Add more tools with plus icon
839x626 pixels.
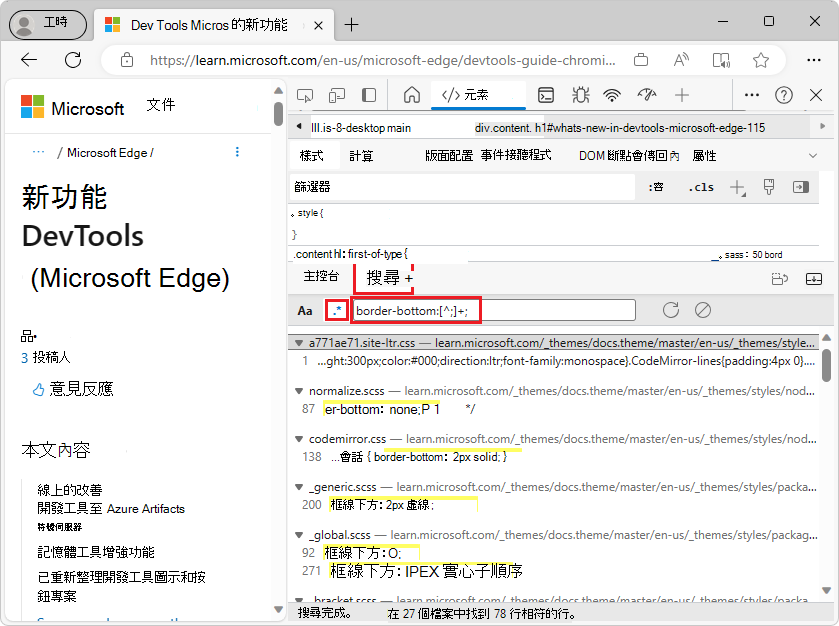[x=682, y=95]
